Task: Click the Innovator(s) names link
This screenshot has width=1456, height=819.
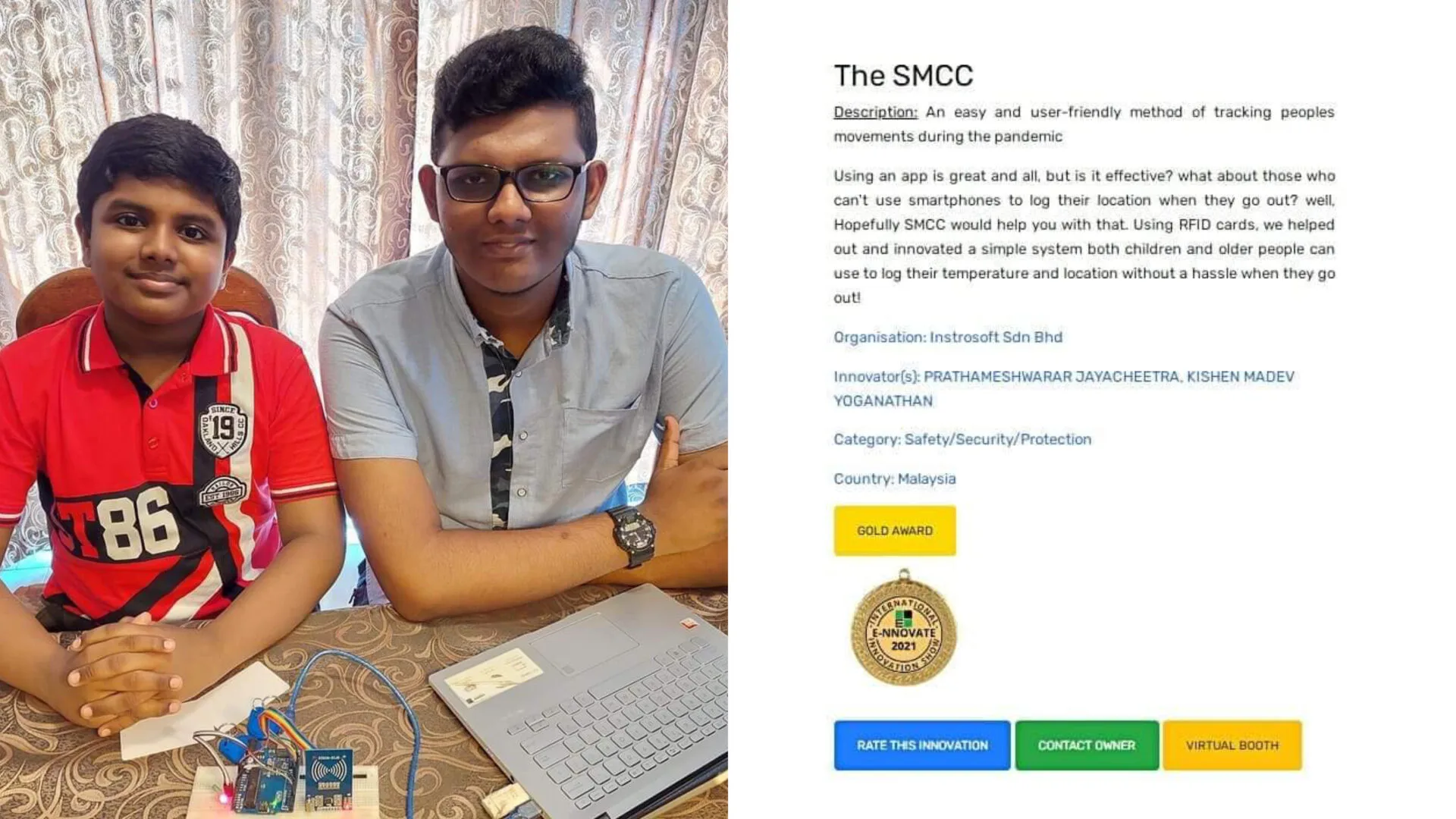Action: tap(1064, 388)
